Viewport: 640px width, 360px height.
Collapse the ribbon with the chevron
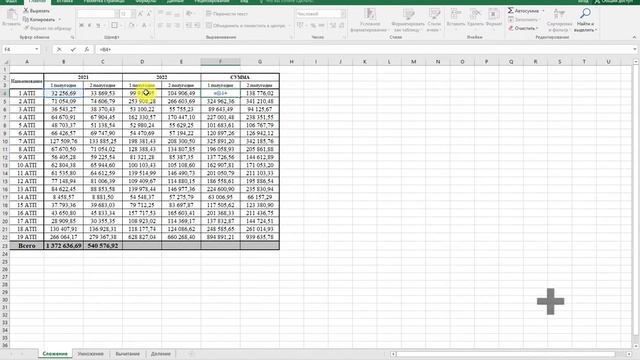[x=634, y=37]
